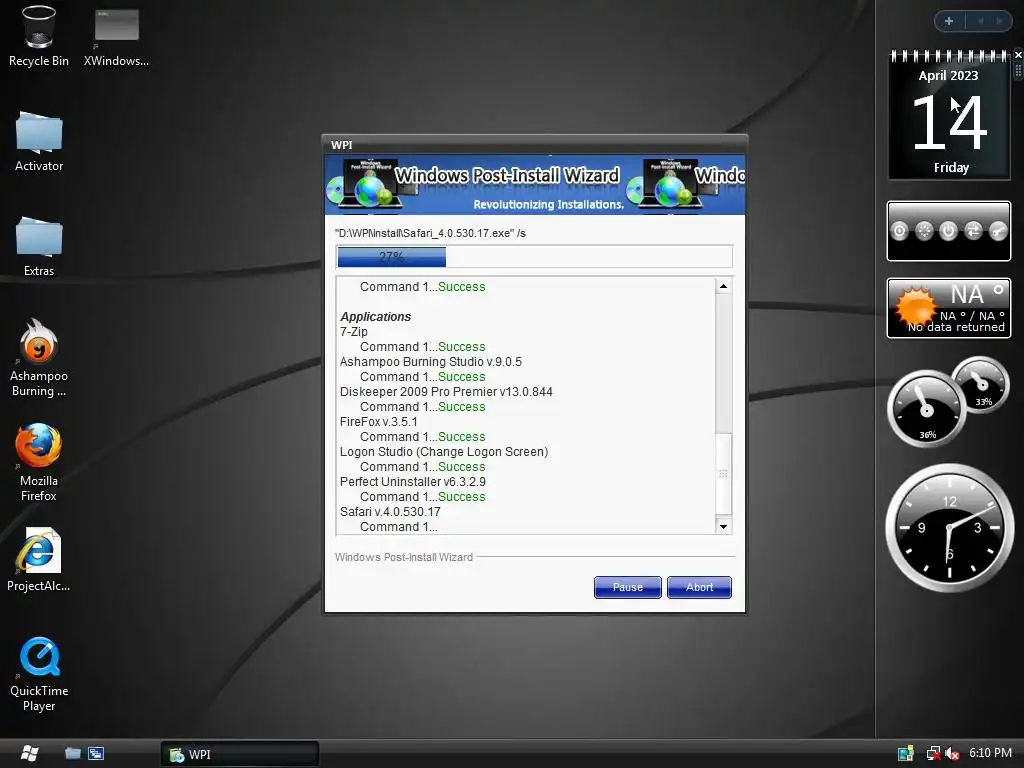Click the sidebar next page arrow
This screenshot has height=768, width=1024.
click(x=999, y=21)
